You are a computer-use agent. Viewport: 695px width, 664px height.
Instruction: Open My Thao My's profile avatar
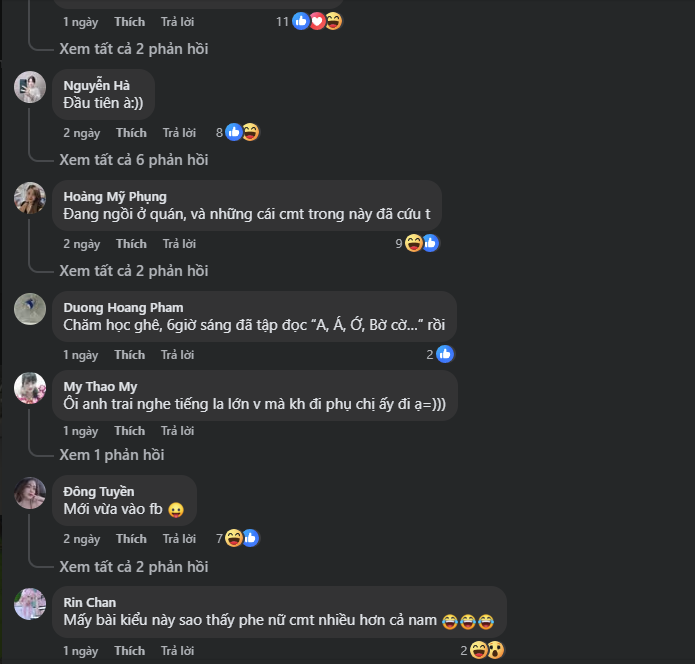(x=30, y=388)
